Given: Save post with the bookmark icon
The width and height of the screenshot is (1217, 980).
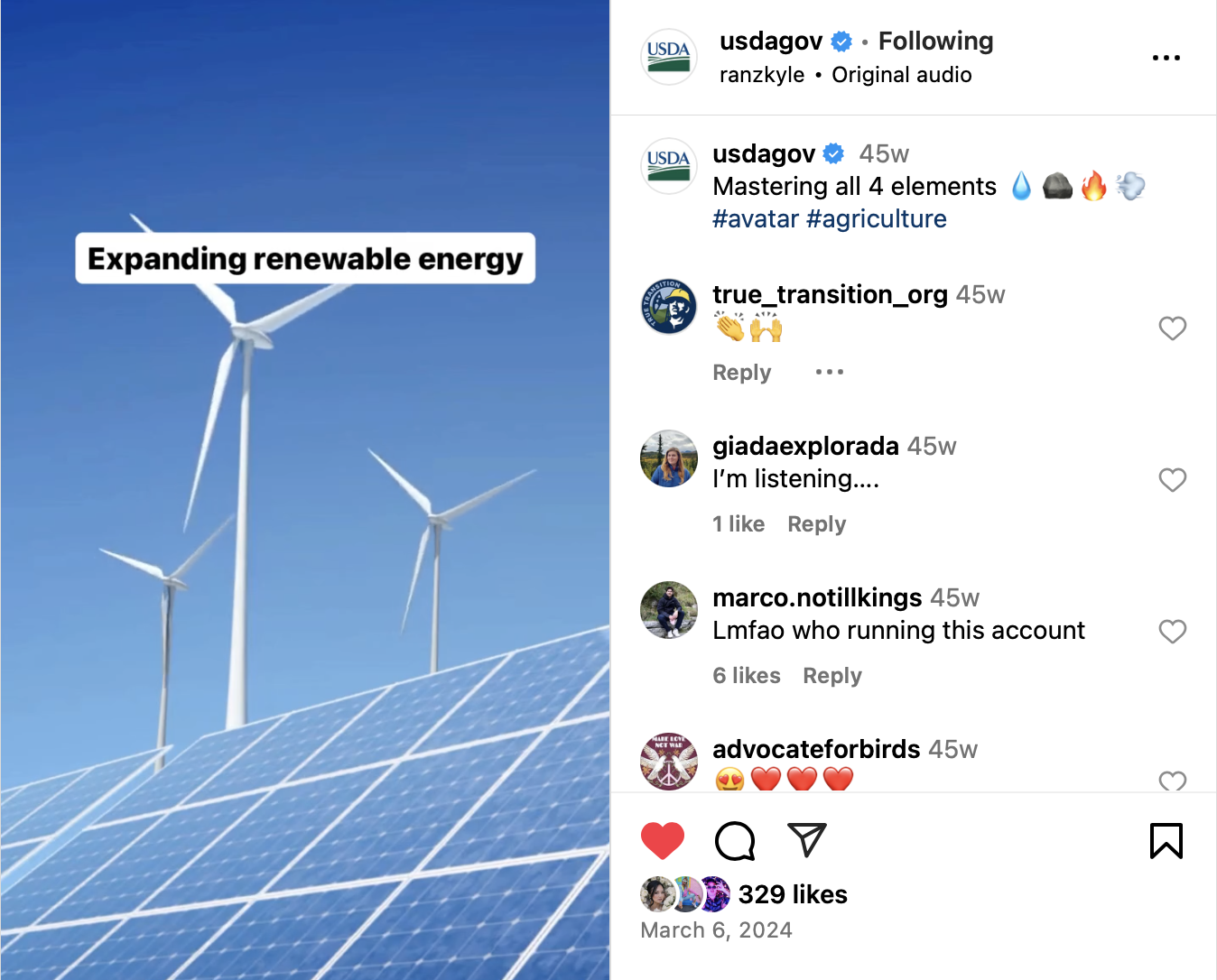Looking at the screenshot, I should click(1166, 841).
